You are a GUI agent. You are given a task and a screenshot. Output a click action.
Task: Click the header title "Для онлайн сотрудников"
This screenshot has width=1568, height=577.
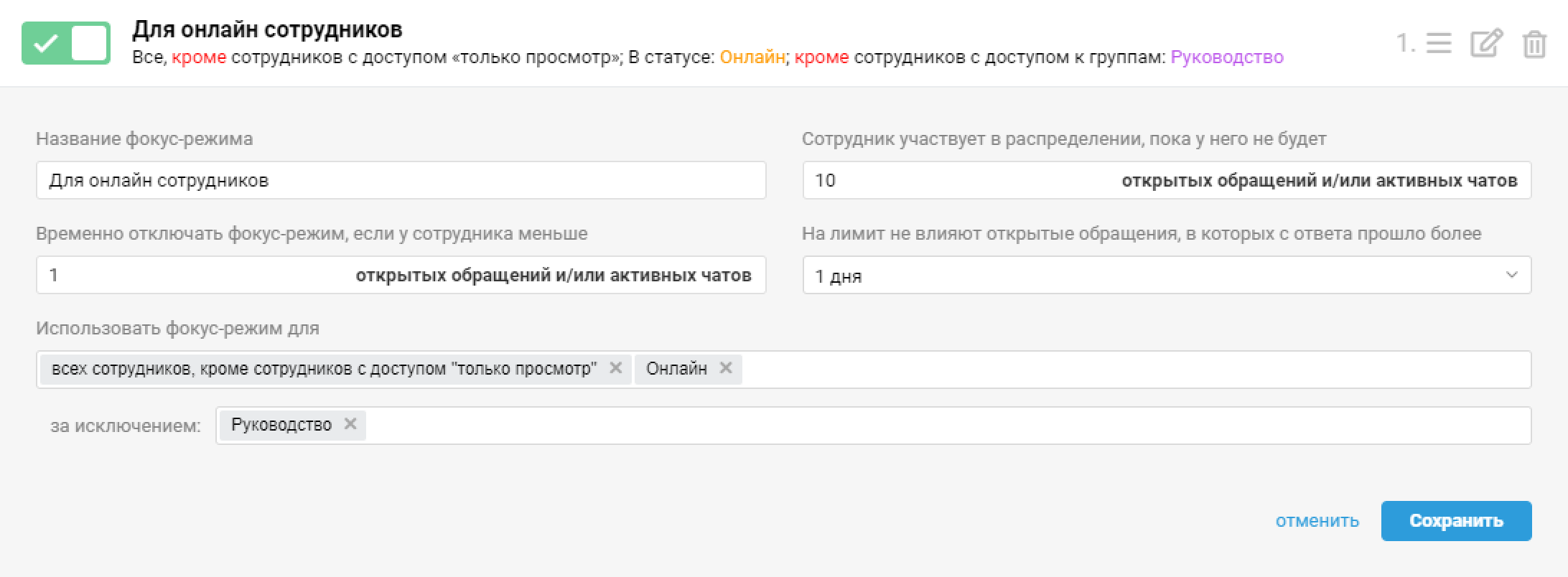[267, 29]
